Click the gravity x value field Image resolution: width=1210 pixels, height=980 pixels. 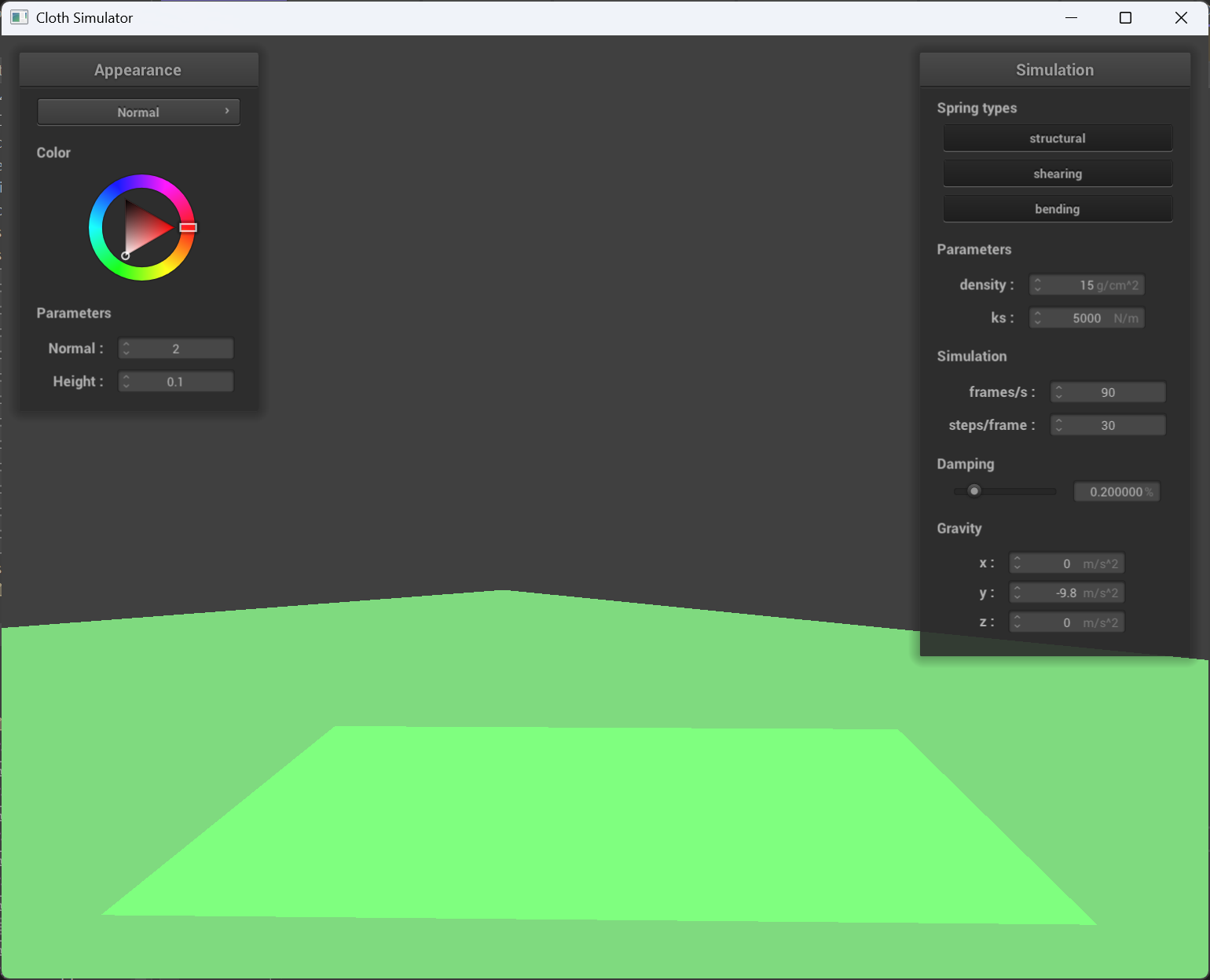1067,563
